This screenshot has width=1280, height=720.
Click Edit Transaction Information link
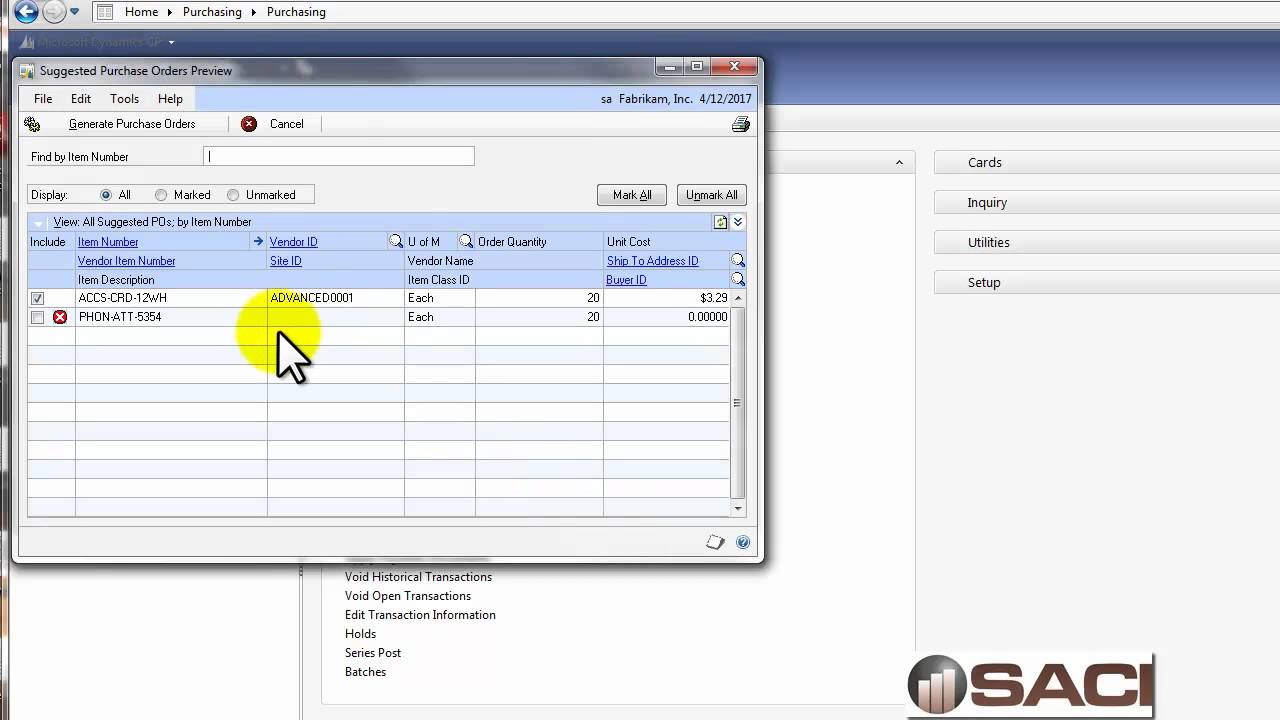pyautogui.click(x=420, y=615)
